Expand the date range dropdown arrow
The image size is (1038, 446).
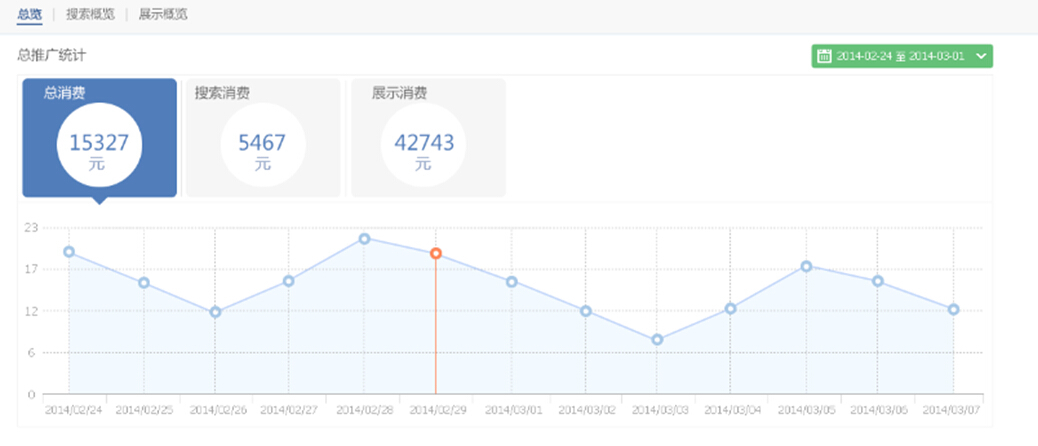[x=980, y=56]
